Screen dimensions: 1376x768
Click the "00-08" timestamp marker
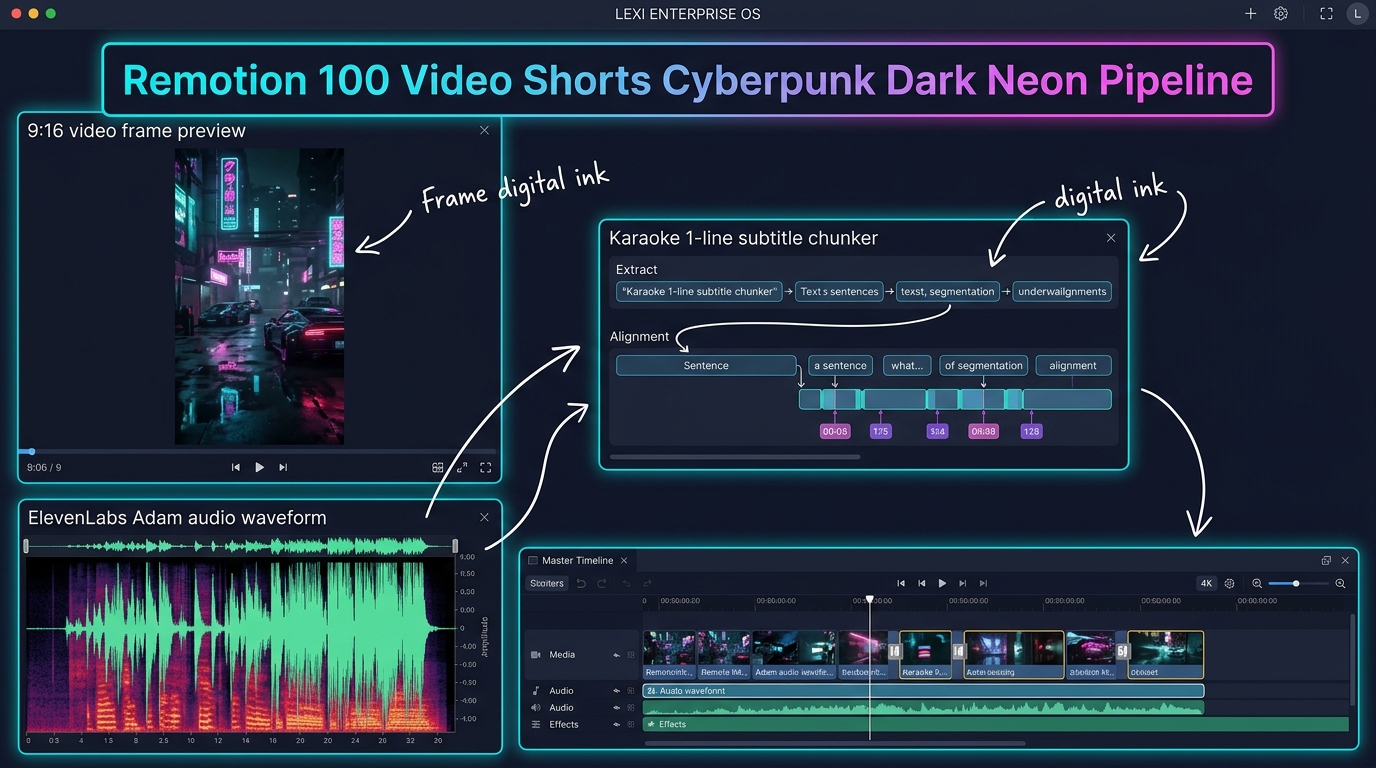pos(834,431)
